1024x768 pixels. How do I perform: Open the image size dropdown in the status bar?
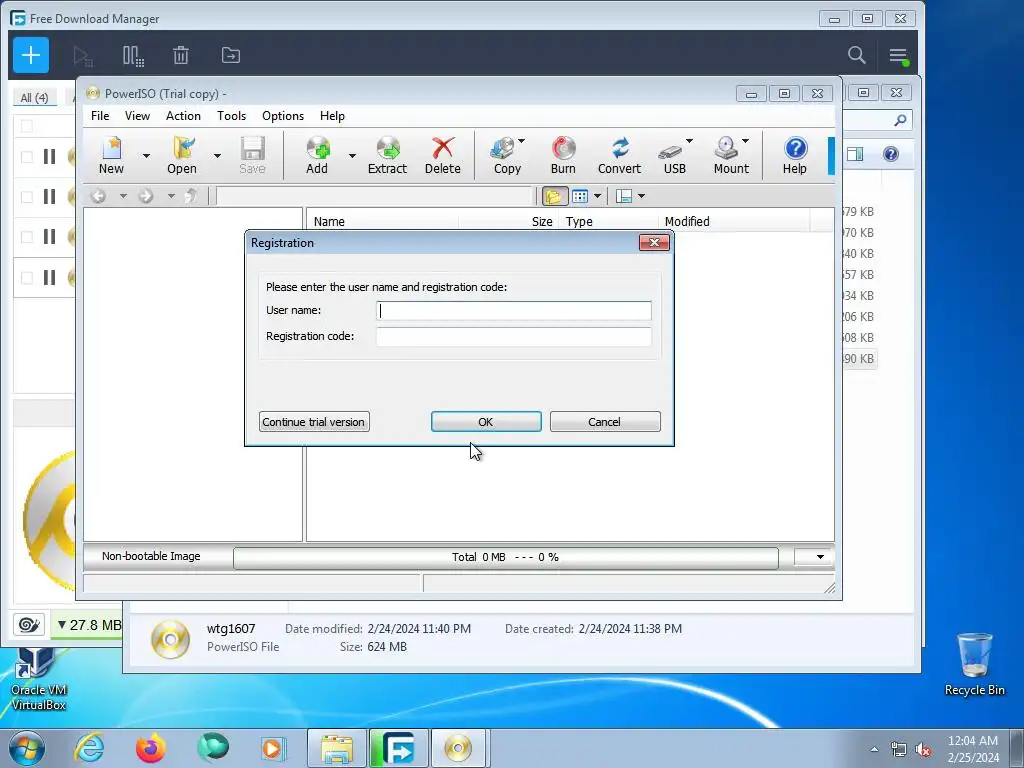click(814, 557)
